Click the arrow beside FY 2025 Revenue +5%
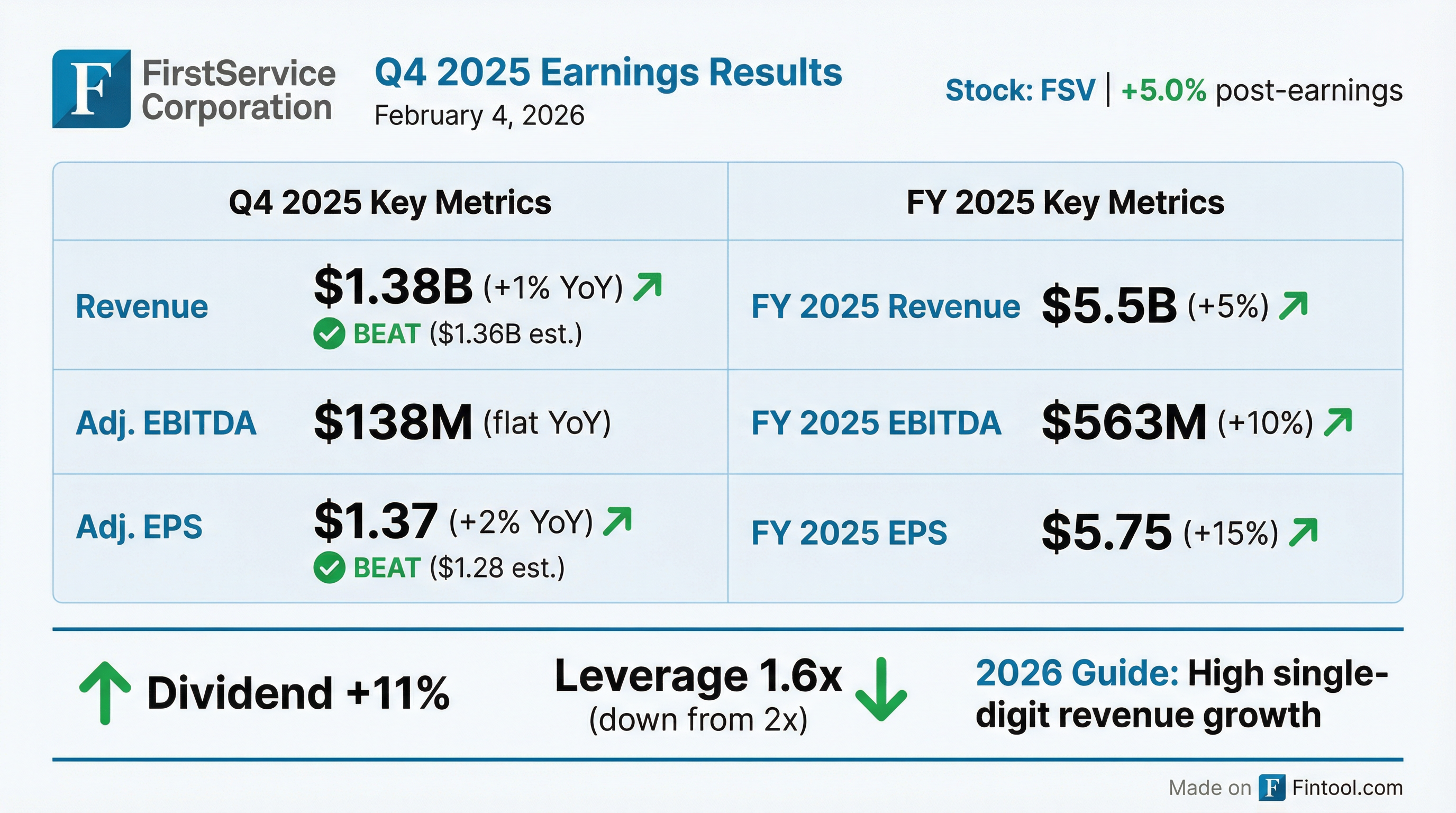Viewport: 1456px width, 813px height. (1293, 306)
